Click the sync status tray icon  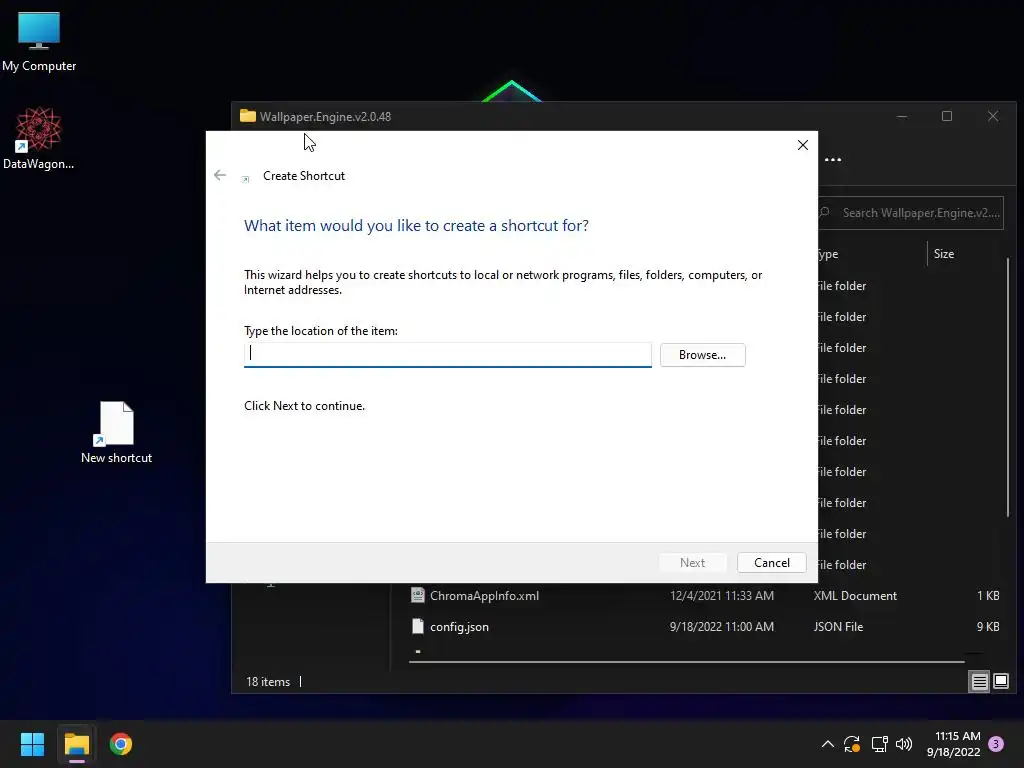(x=852, y=744)
